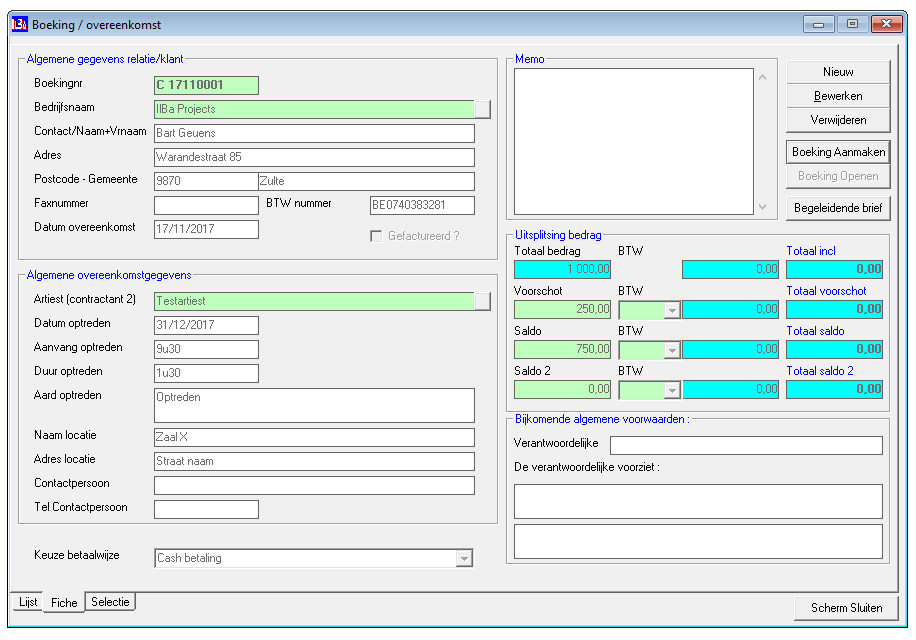Click the Nieuw button
The height and width of the screenshot is (640, 916).
tap(838, 72)
